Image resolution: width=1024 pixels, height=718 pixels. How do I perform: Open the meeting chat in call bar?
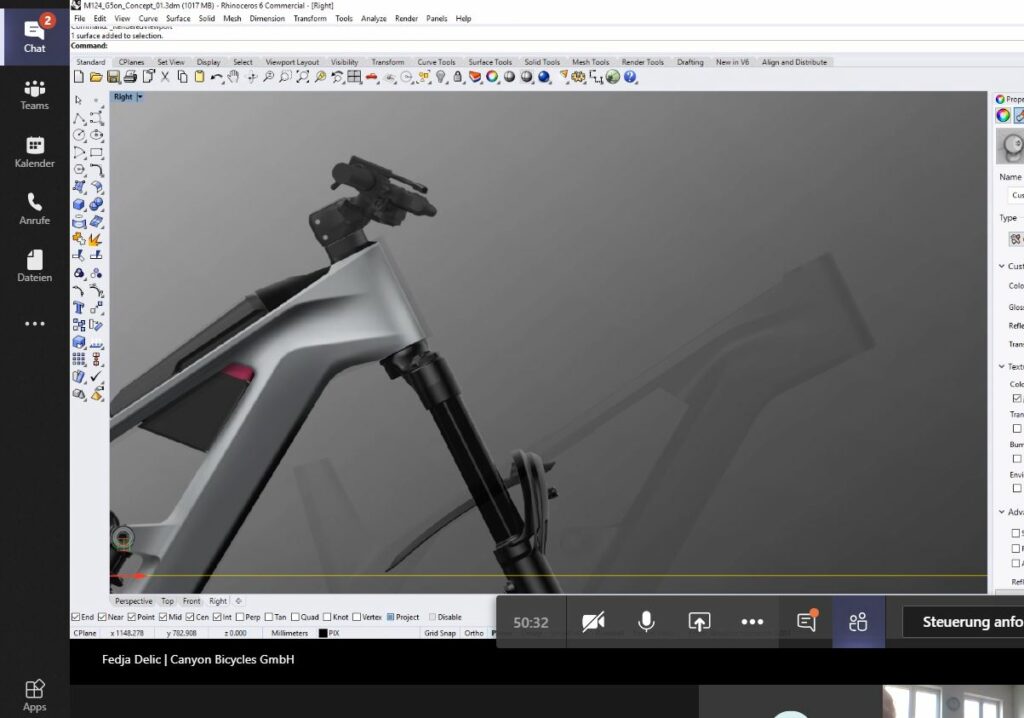[x=807, y=622]
